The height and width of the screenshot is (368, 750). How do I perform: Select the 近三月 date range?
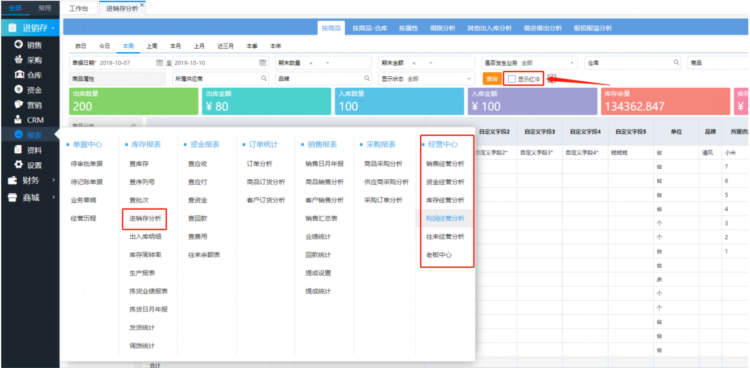pyautogui.click(x=226, y=46)
